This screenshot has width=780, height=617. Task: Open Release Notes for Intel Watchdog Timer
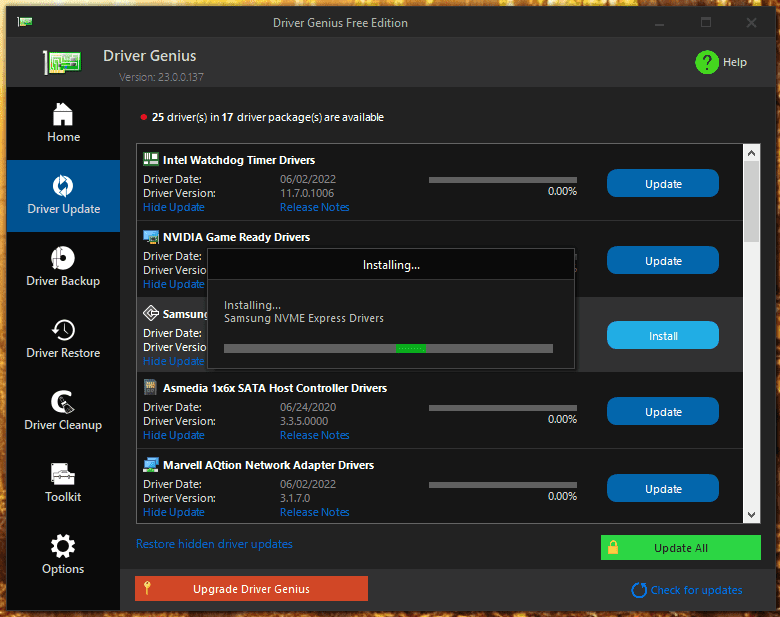(314, 207)
